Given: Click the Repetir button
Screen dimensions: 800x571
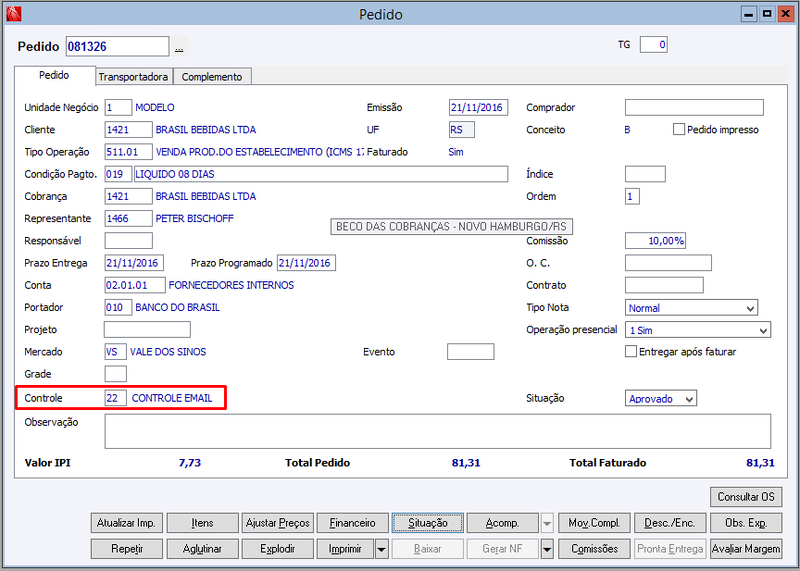Looking at the screenshot, I should 127,549.
